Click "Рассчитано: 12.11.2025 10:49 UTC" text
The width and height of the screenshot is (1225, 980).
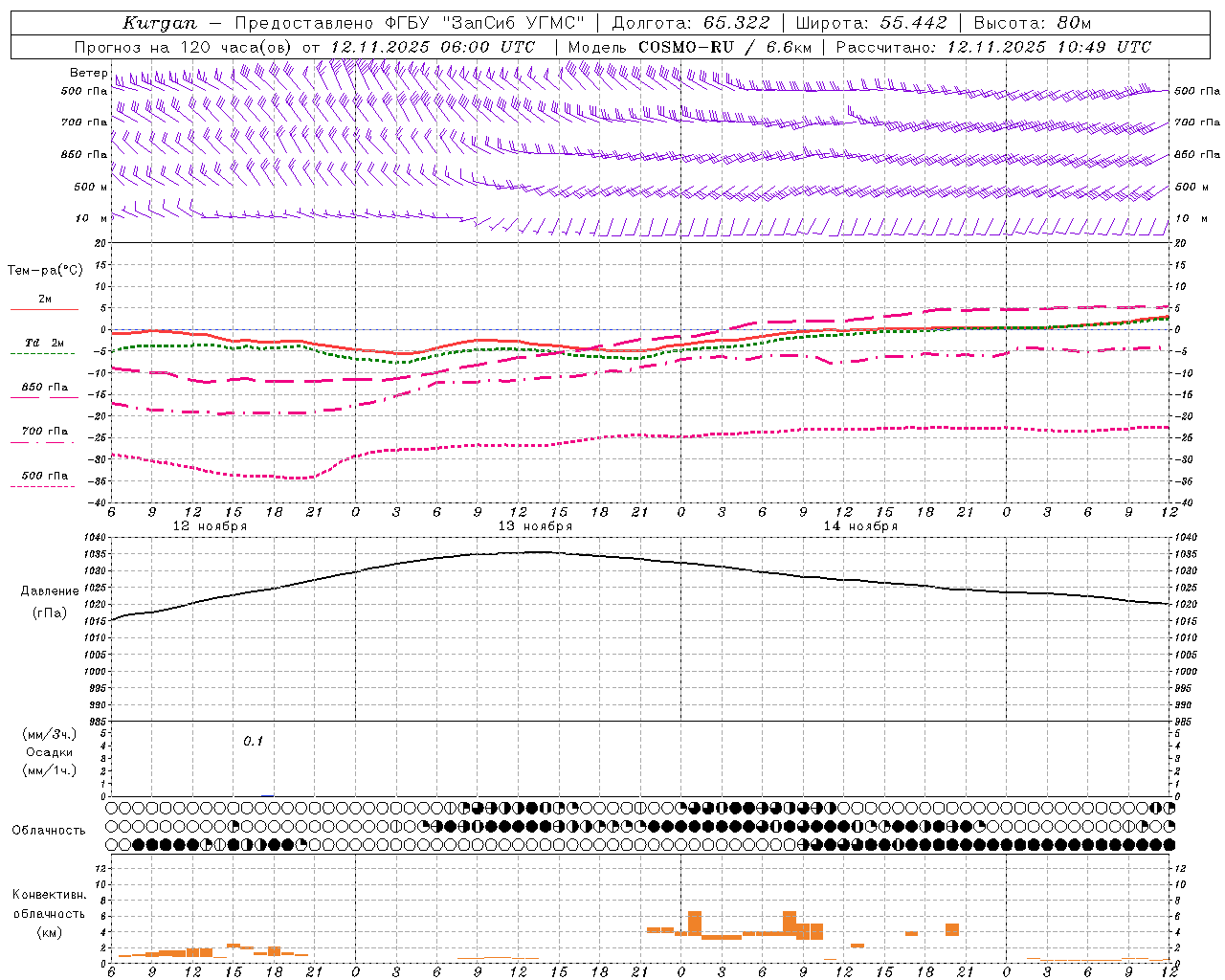(x=993, y=47)
